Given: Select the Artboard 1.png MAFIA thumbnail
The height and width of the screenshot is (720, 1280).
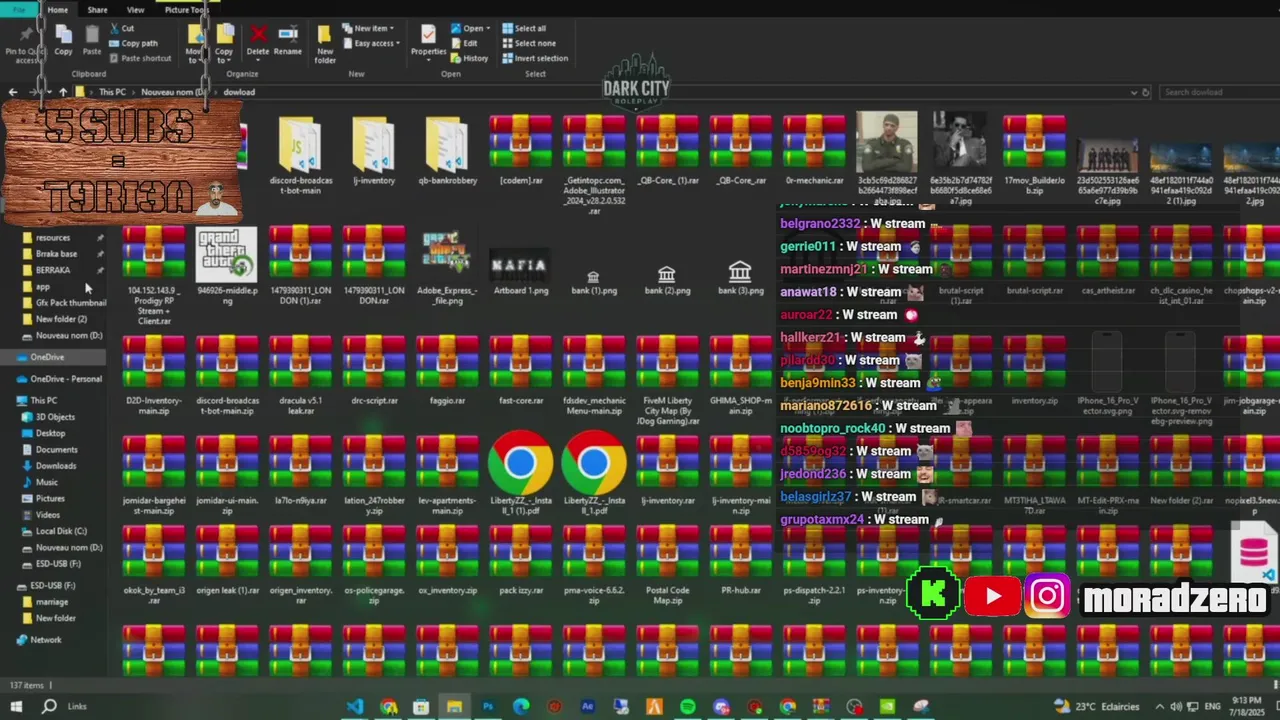Looking at the screenshot, I should 520,264.
